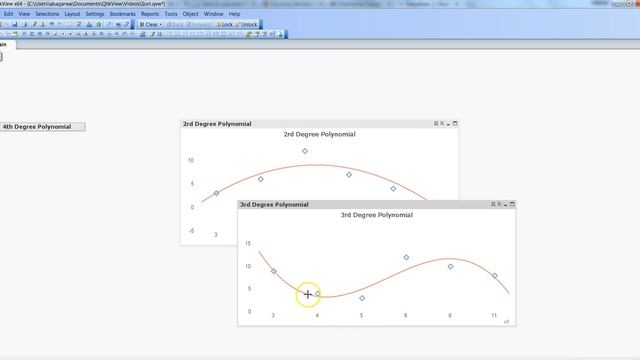Open the Window menu
Screen dimensions: 640x360
[213, 14]
